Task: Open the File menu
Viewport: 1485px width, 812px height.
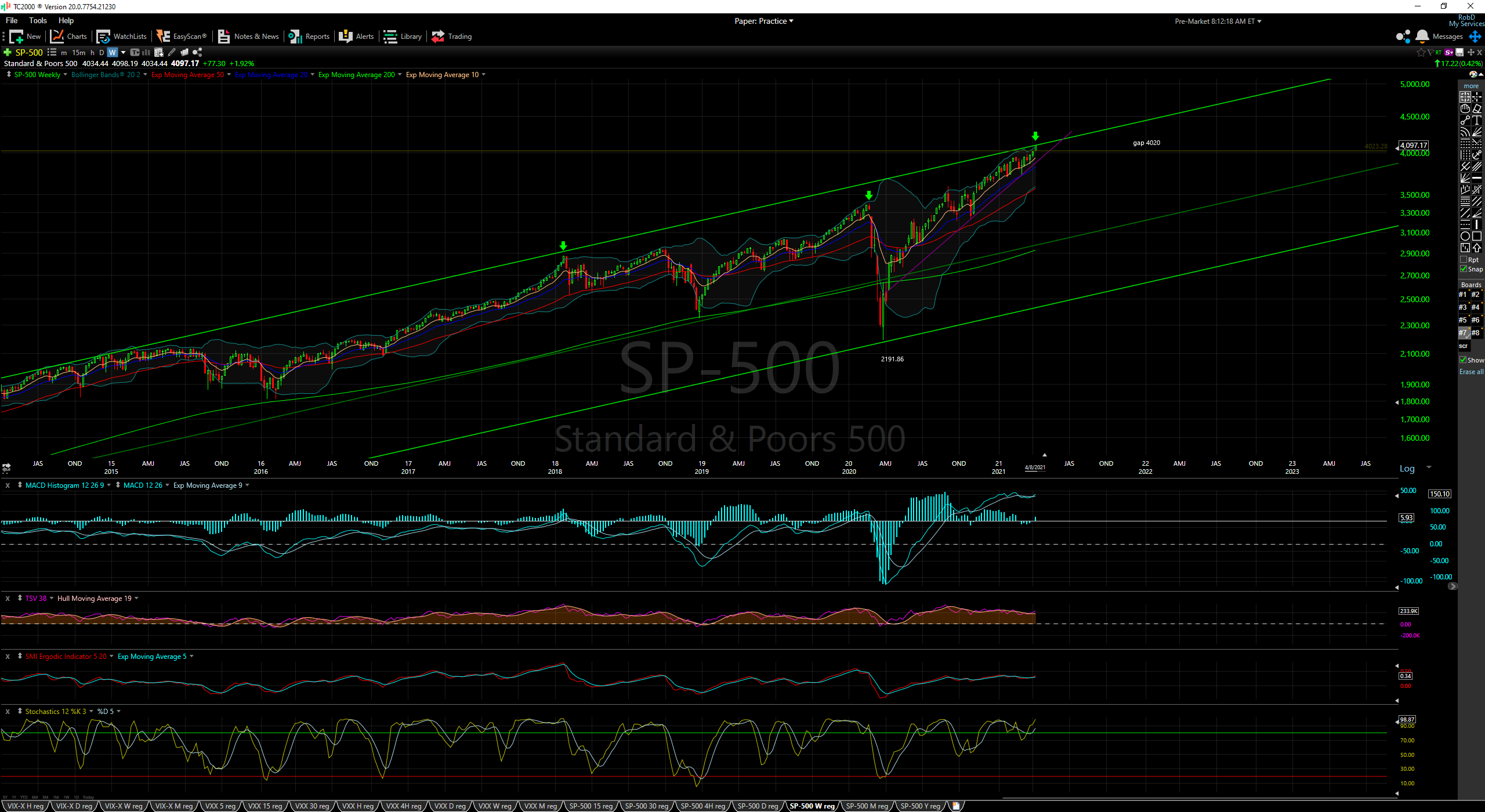Action: (12, 20)
